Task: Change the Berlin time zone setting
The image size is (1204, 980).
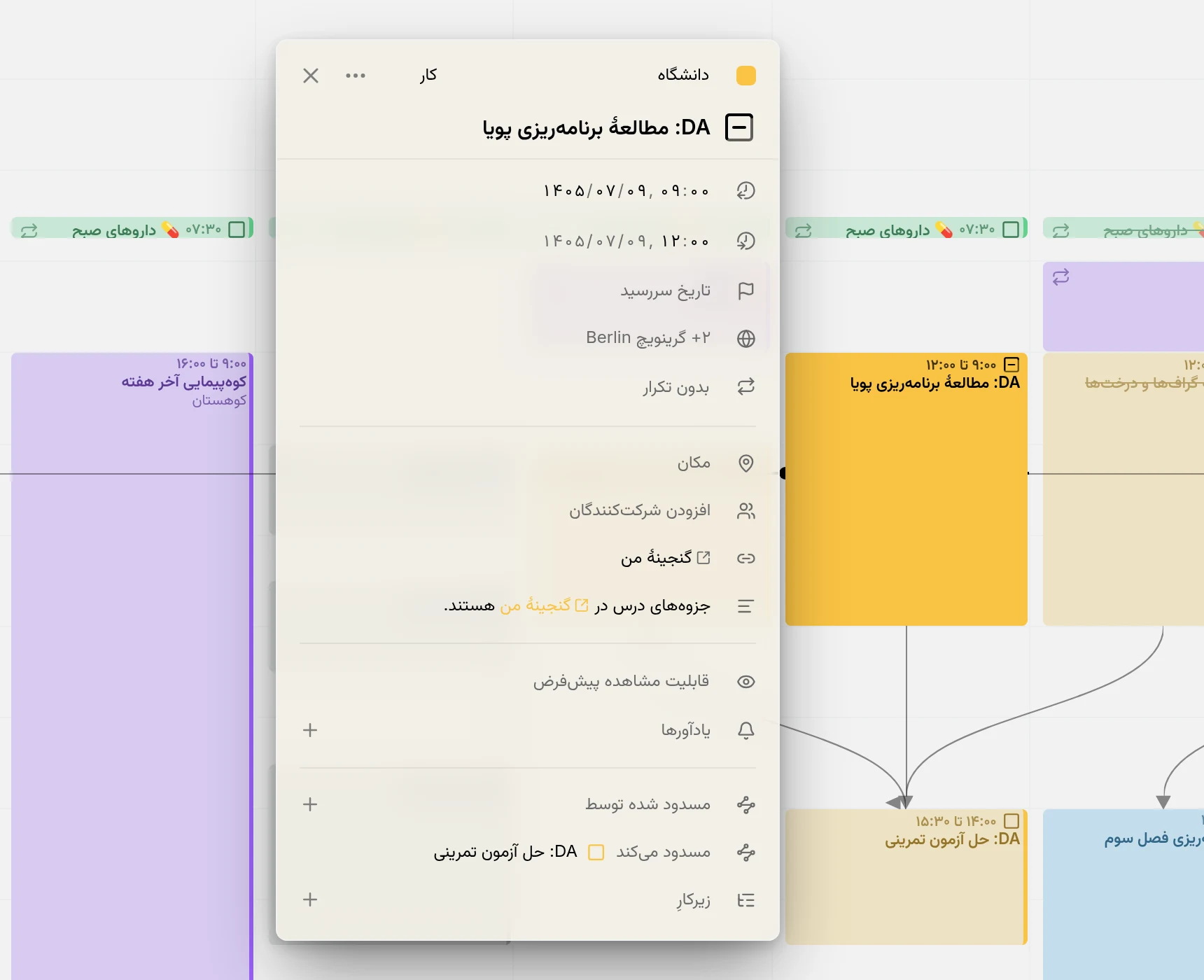Action: [648, 338]
